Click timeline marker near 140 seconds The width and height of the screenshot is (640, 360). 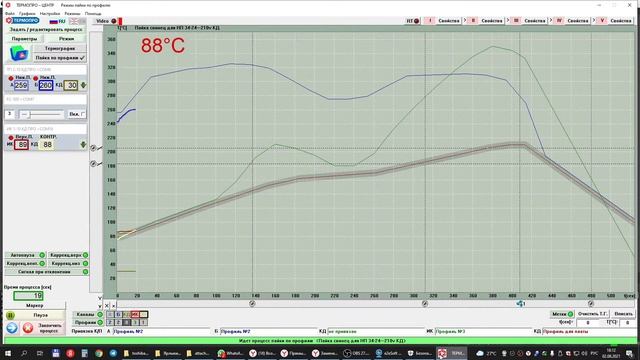click(x=252, y=304)
